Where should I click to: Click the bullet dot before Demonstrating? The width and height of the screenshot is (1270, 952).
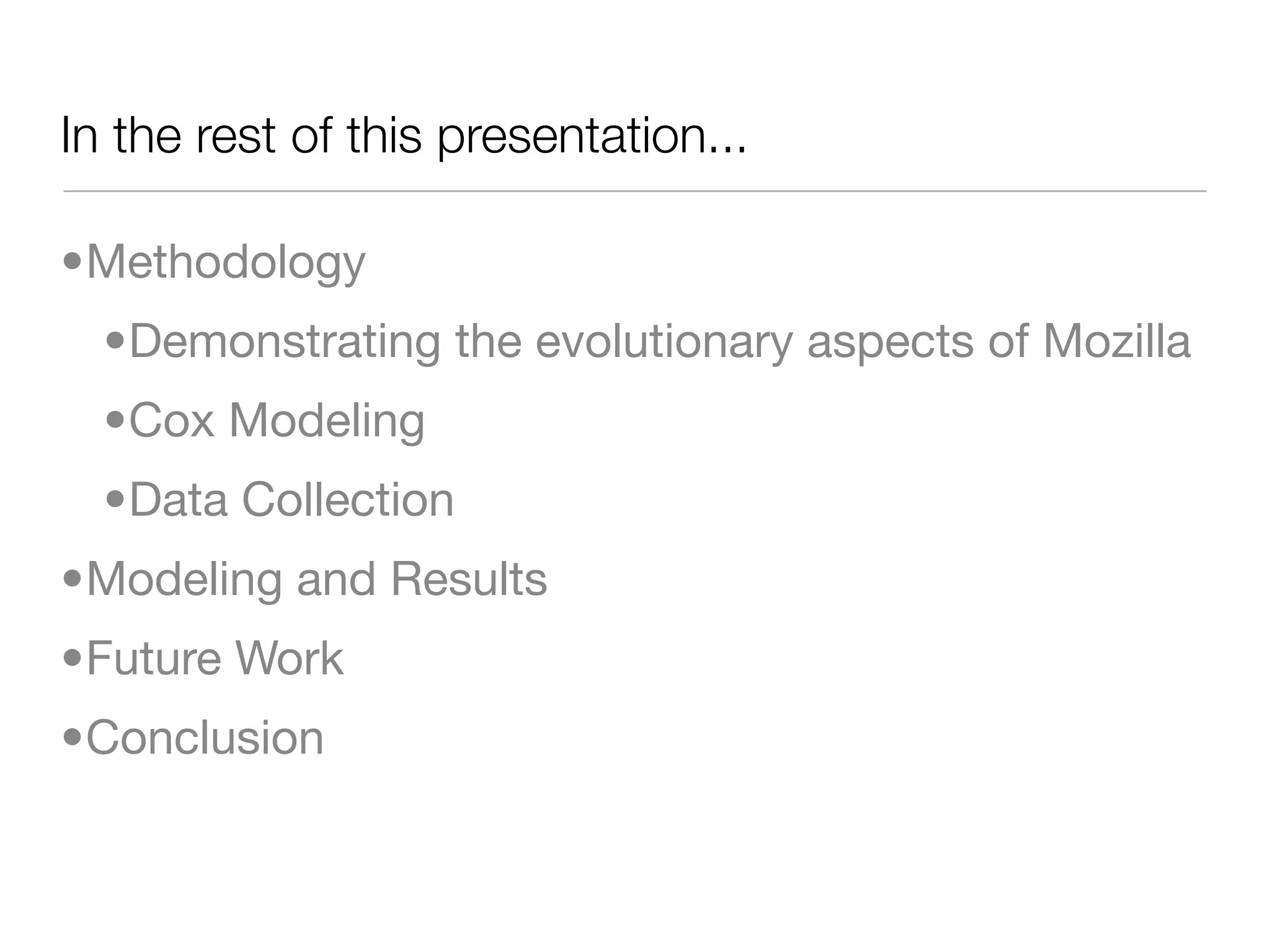coord(115,340)
